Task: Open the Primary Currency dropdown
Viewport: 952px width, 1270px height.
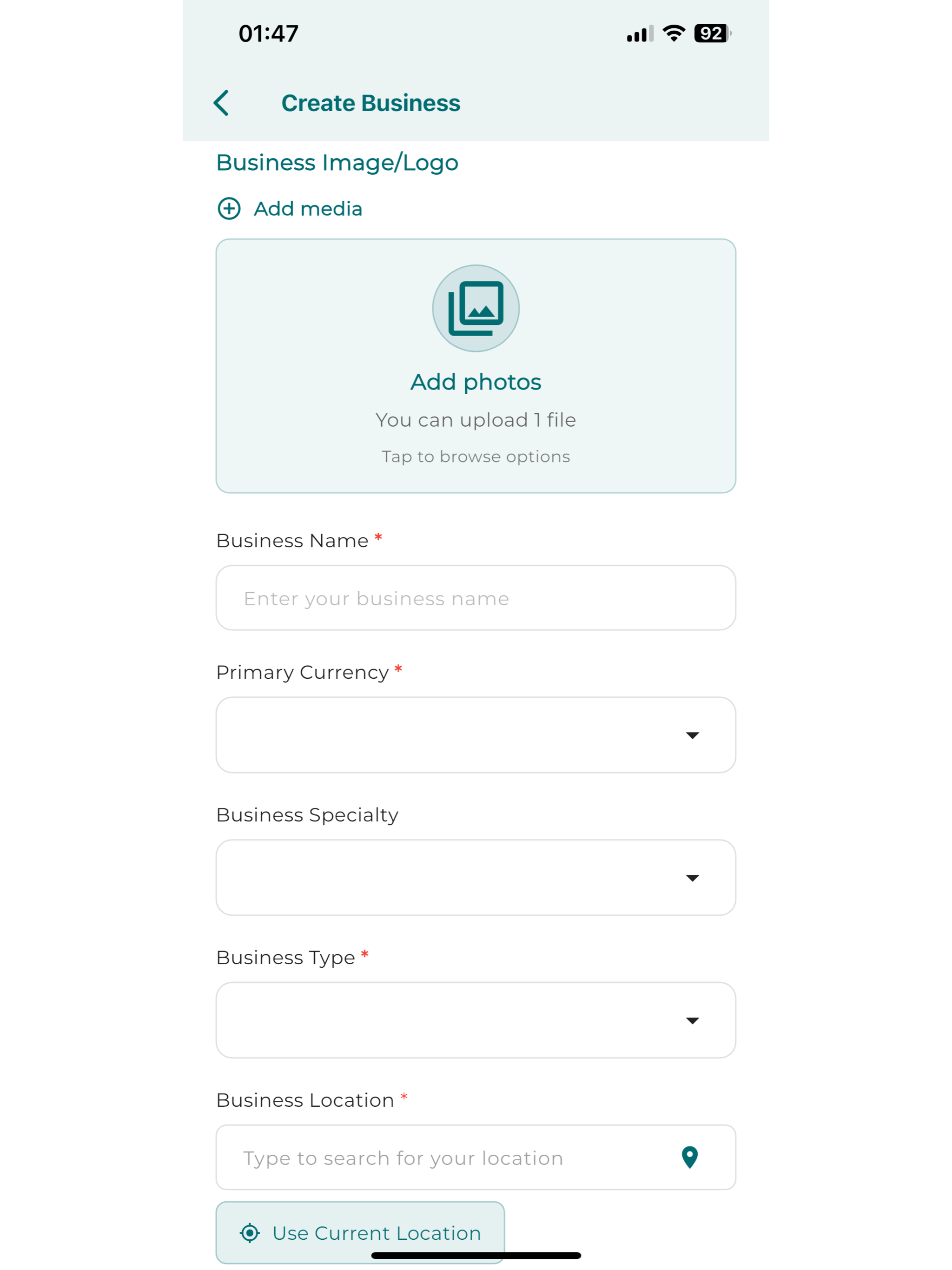Action: 476,735
